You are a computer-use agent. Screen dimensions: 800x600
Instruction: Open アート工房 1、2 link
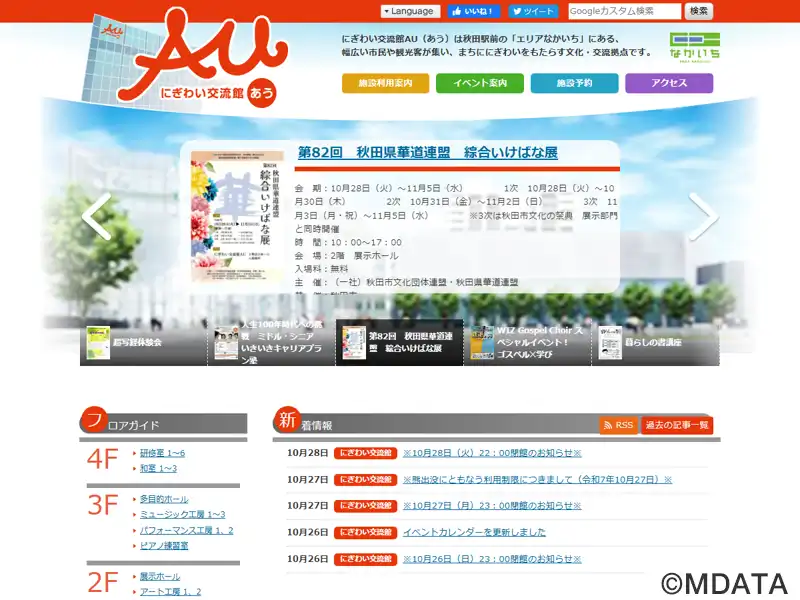(170, 591)
